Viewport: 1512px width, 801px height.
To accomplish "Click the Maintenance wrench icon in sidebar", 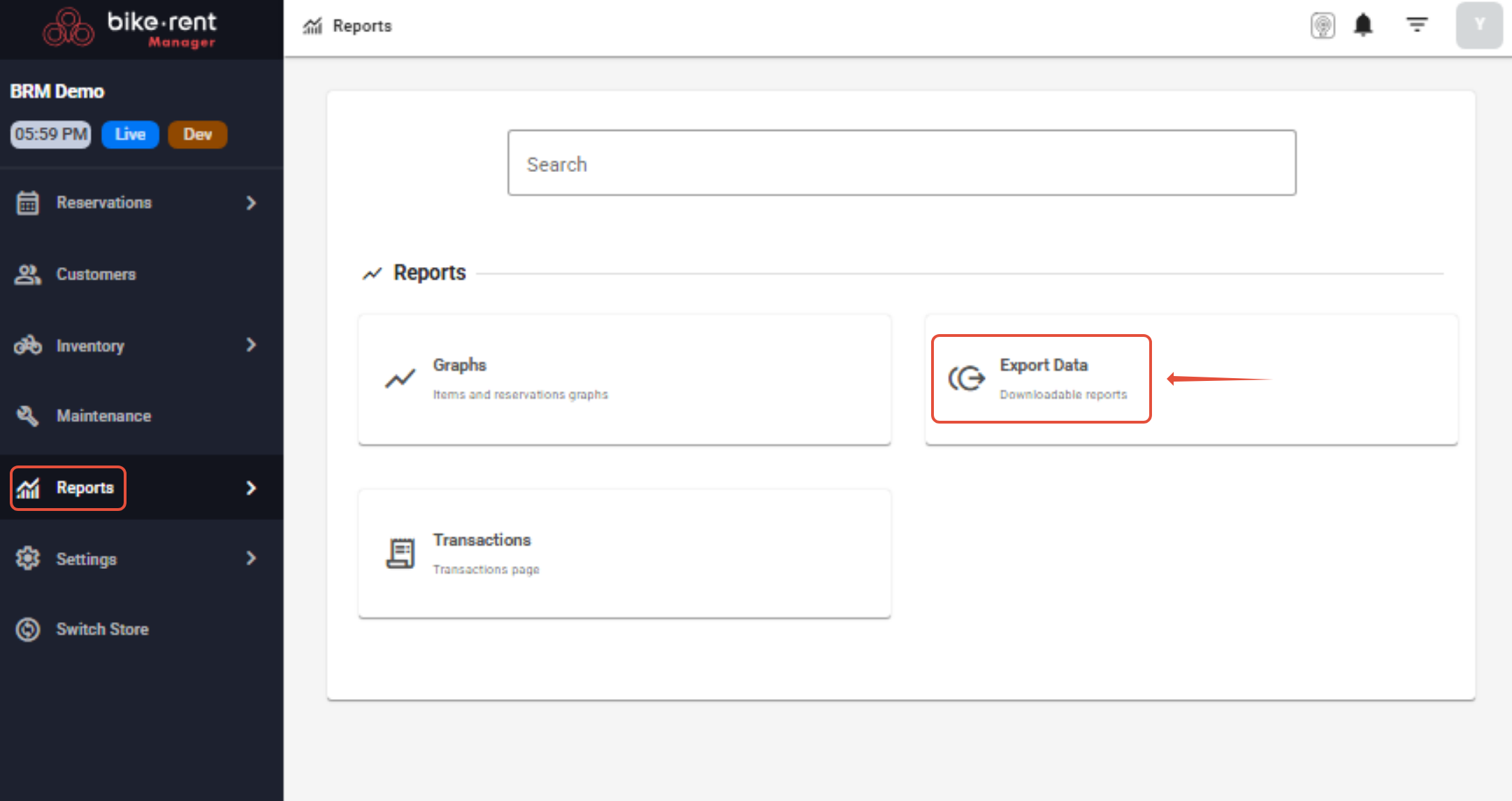I will 28,416.
